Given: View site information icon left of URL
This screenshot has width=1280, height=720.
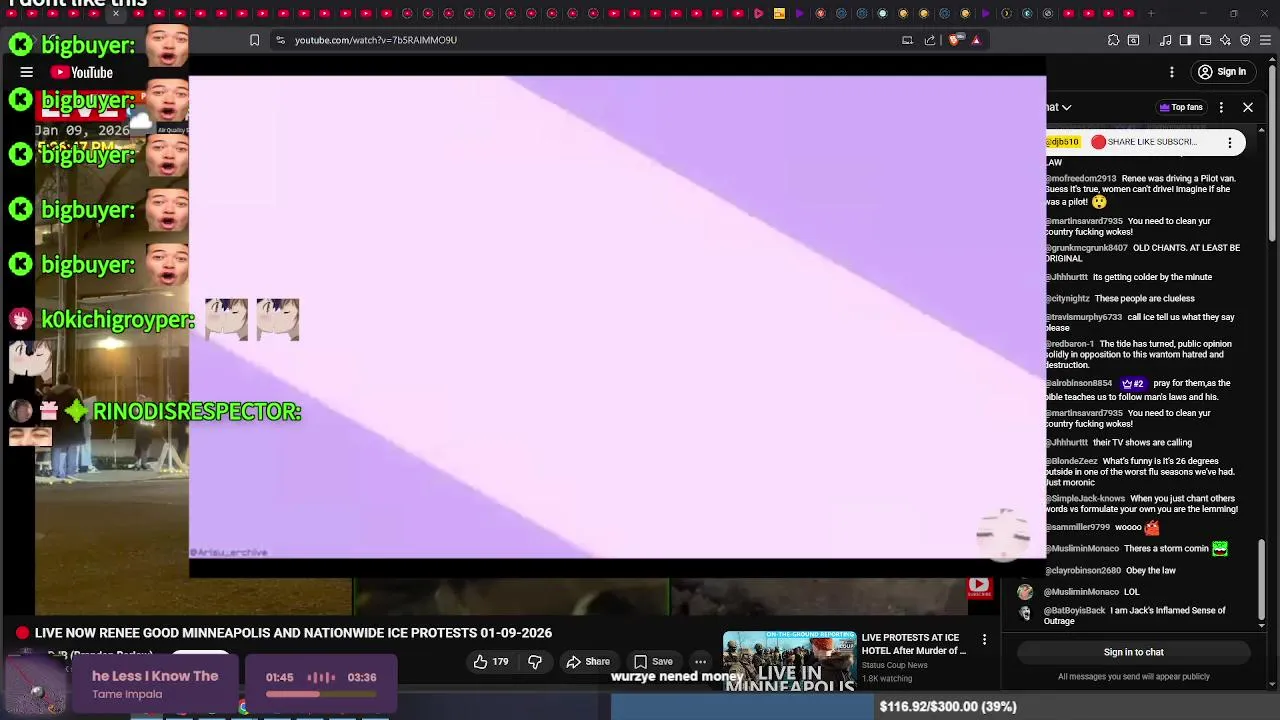Looking at the screenshot, I should [280, 40].
